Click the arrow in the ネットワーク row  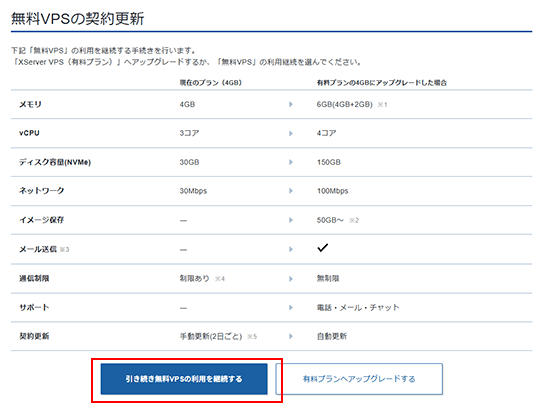click(290, 191)
